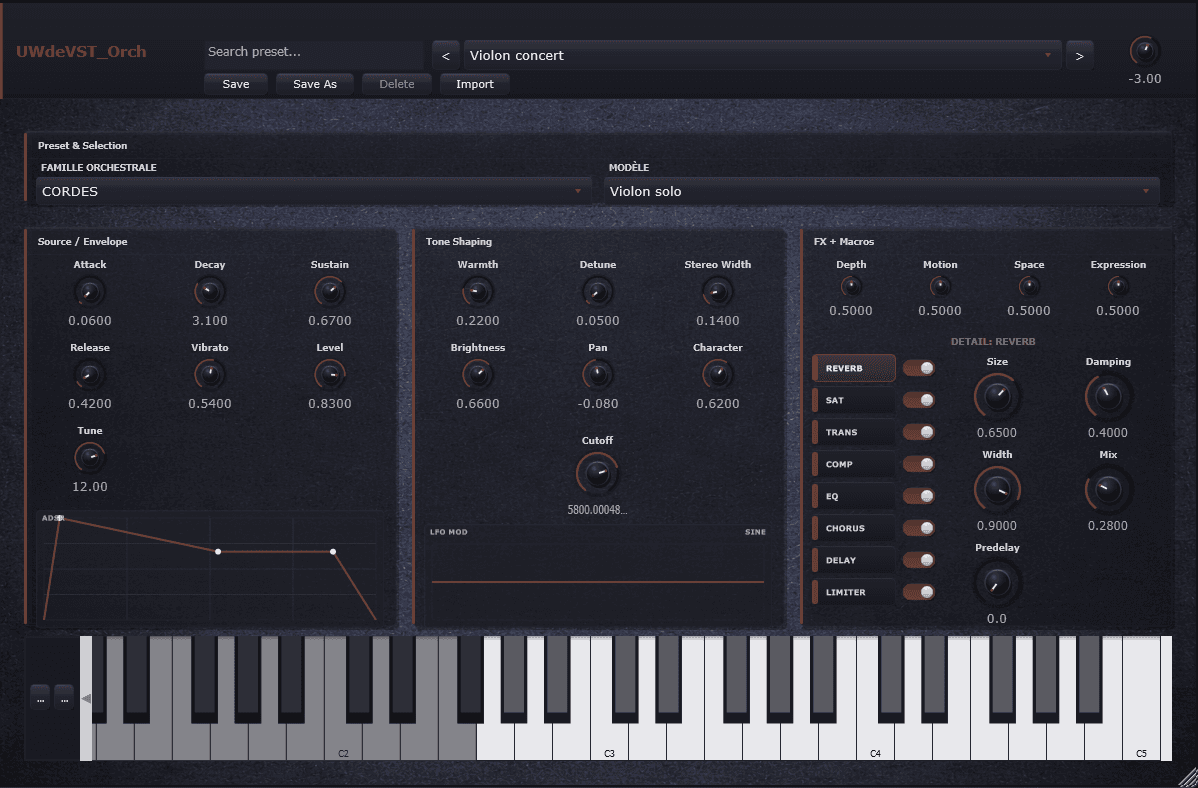Click the Cutoff knob in Tone Shaping
This screenshot has height=788, width=1198.
[597, 473]
